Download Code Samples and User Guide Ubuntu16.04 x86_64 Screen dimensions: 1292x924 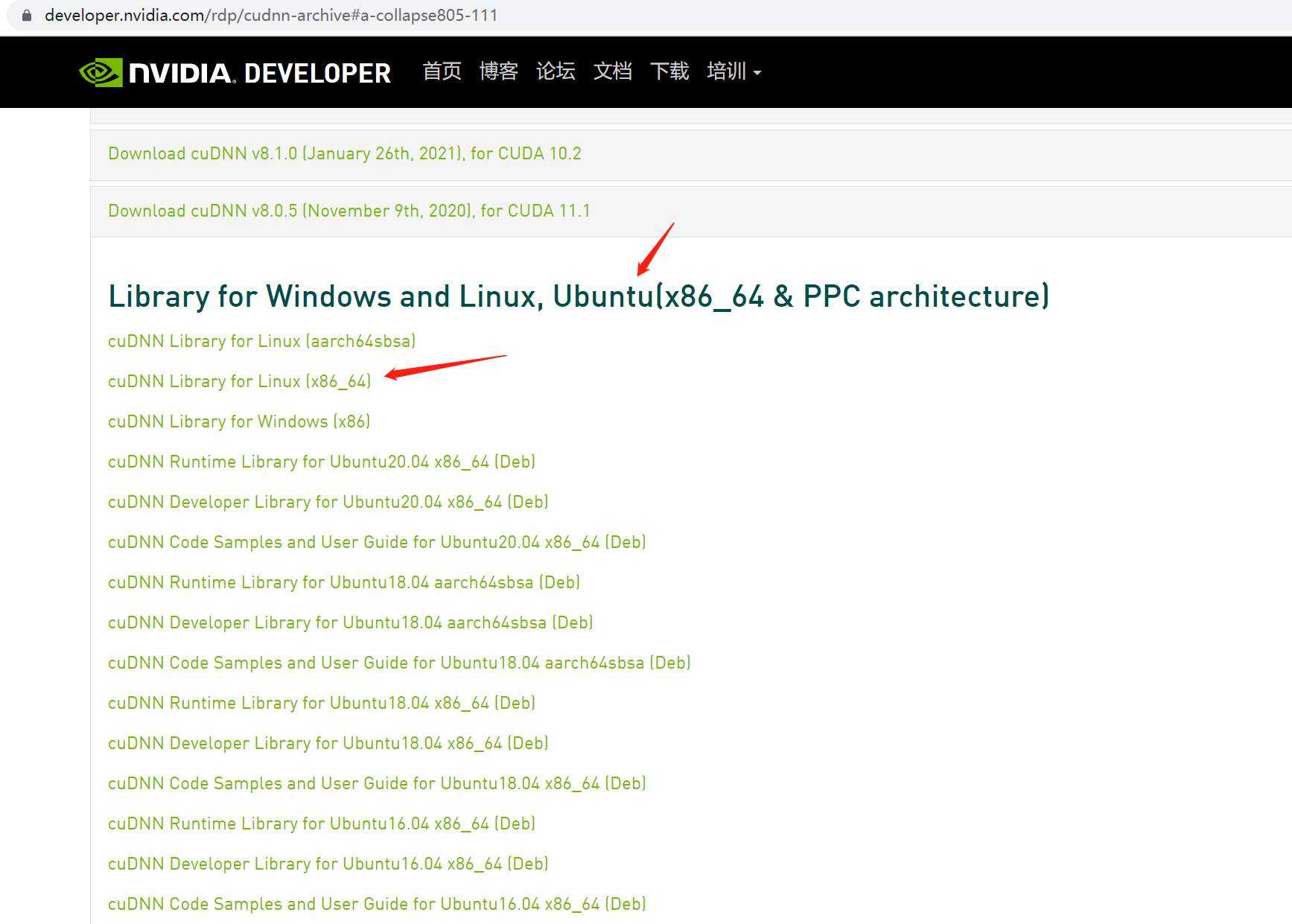click(x=377, y=904)
